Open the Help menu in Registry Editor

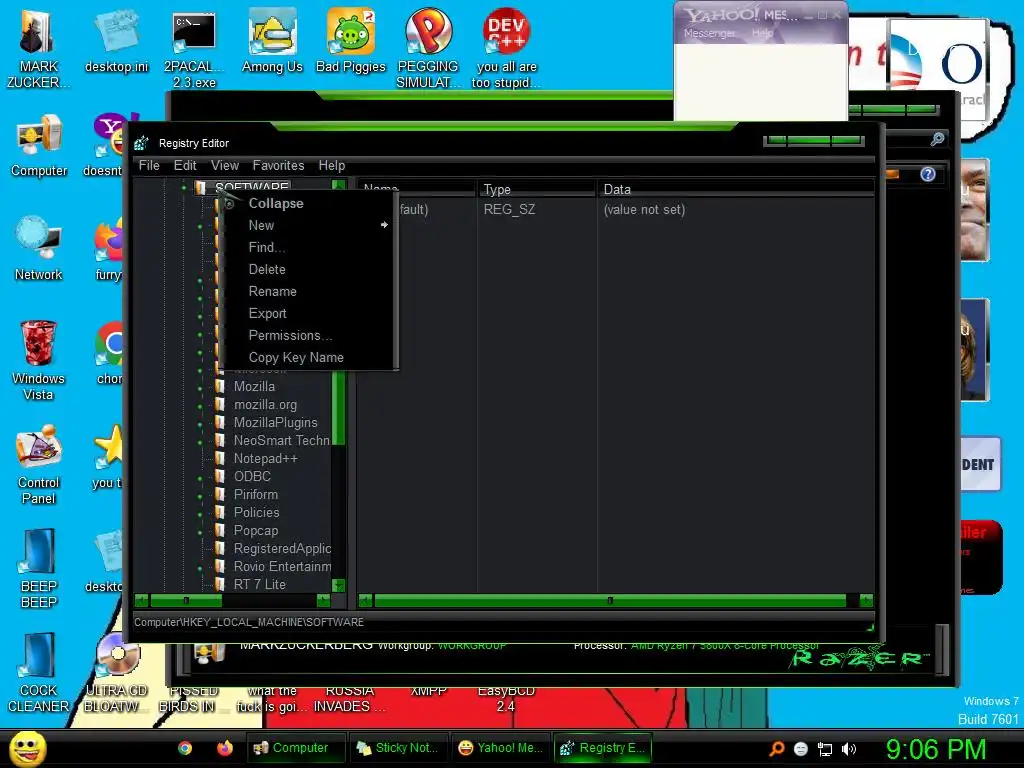[x=332, y=165]
